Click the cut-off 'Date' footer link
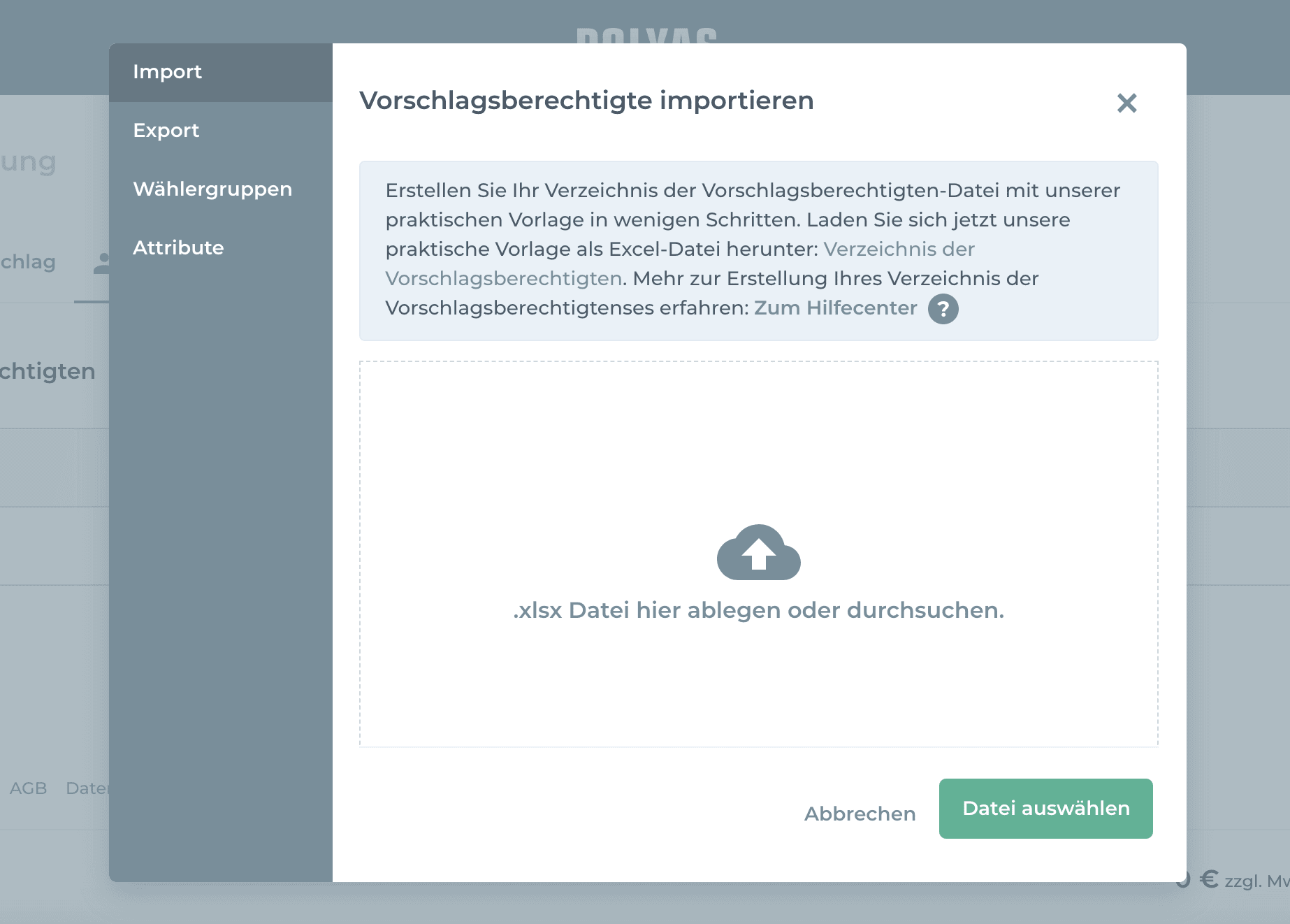This screenshot has height=924, width=1290. point(87,788)
